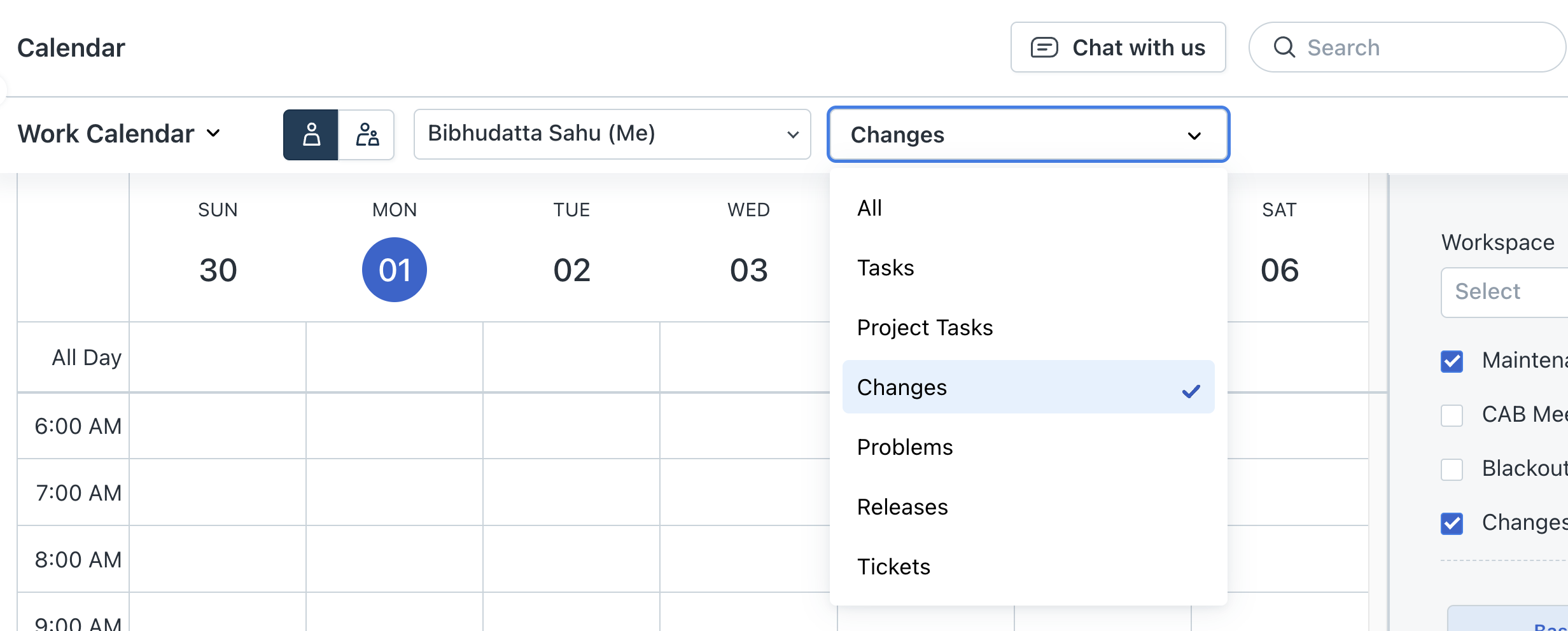Click the single-person view icon
This screenshot has height=631, width=1568.
click(x=311, y=134)
